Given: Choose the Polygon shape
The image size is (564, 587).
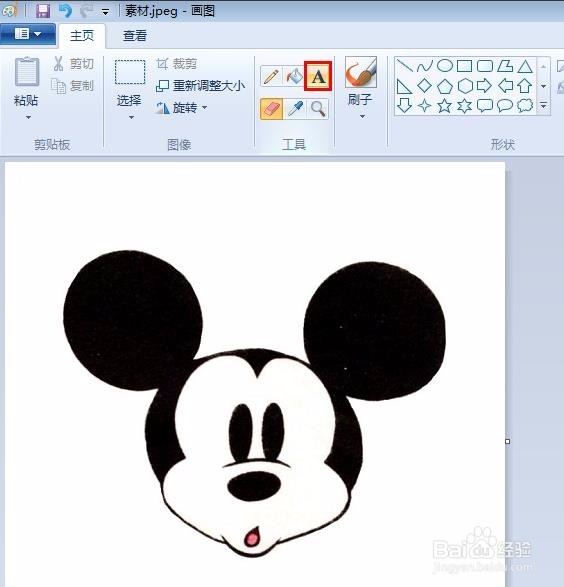Looking at the screenshot, I should (505, 66).
